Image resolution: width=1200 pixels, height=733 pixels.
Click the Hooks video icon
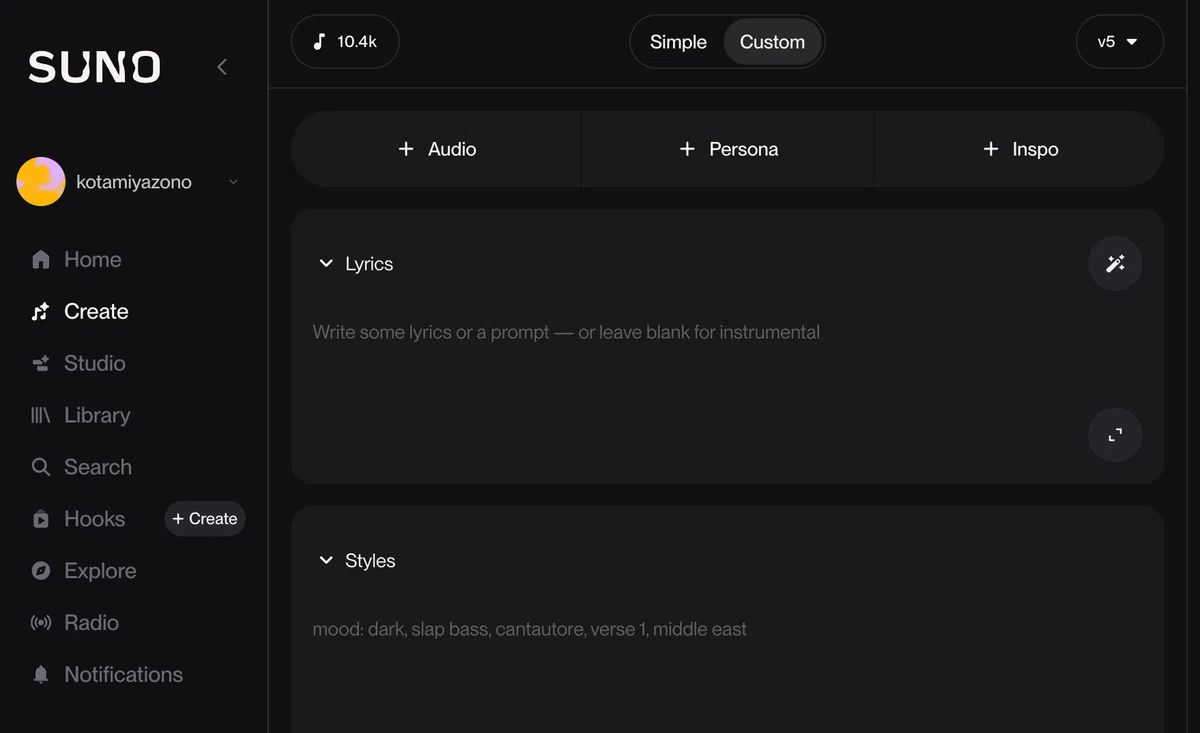click(x=41, y=519)
